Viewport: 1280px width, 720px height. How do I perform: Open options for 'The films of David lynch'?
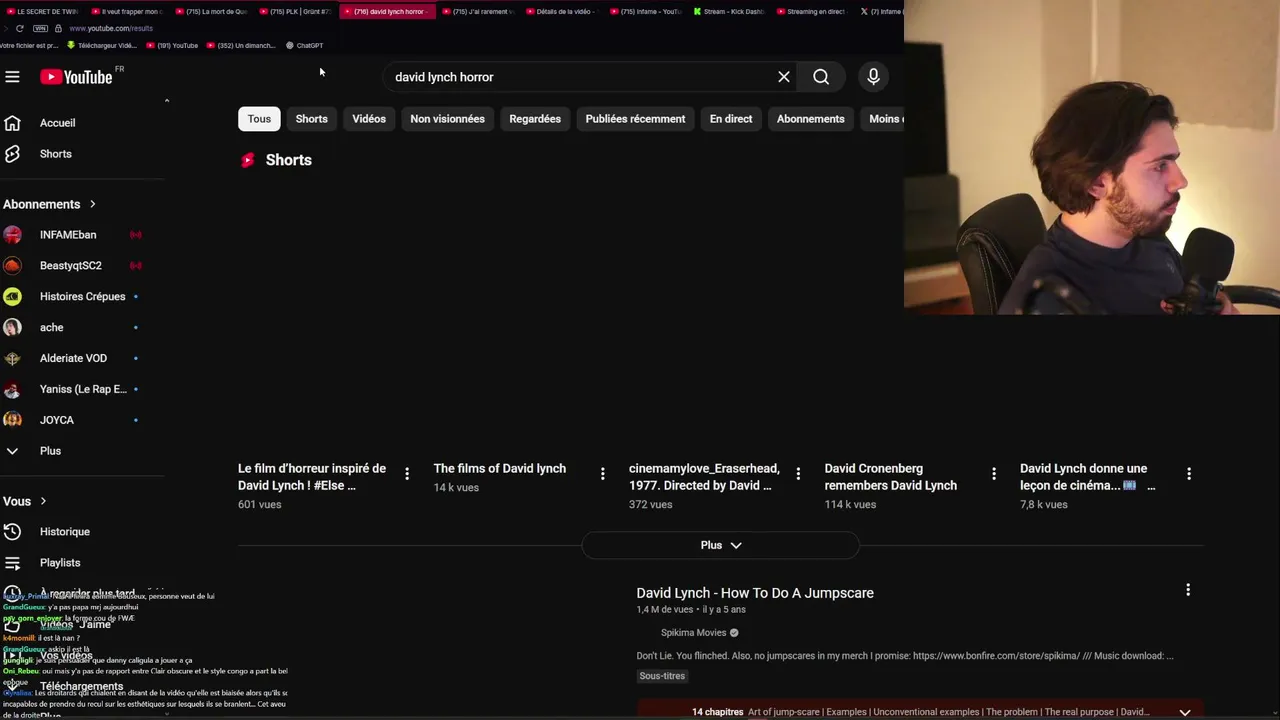pos(602,474)
